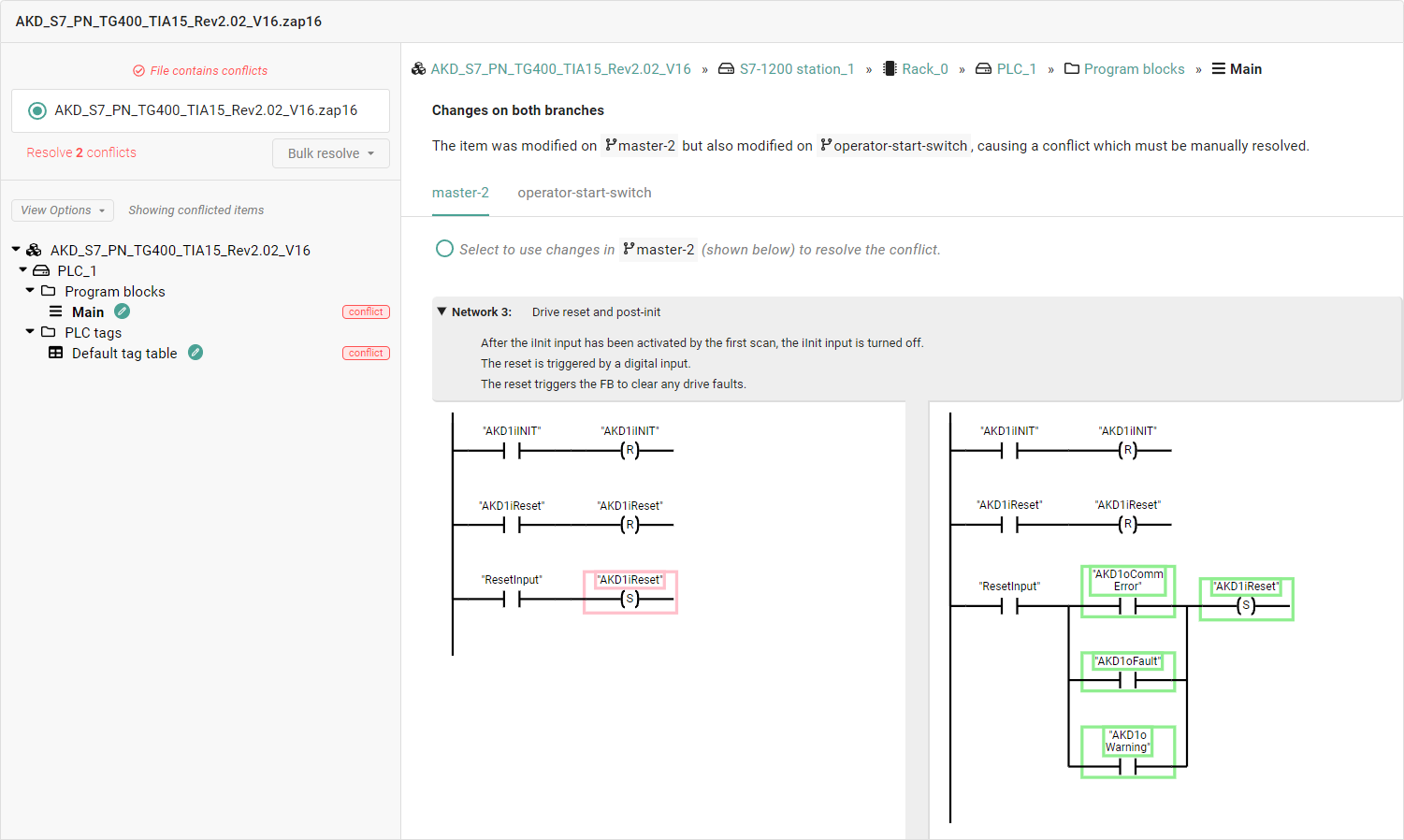Click the conflict badge next to Main
Viewport: 1404px width, 840px height.
pos(366,311)
